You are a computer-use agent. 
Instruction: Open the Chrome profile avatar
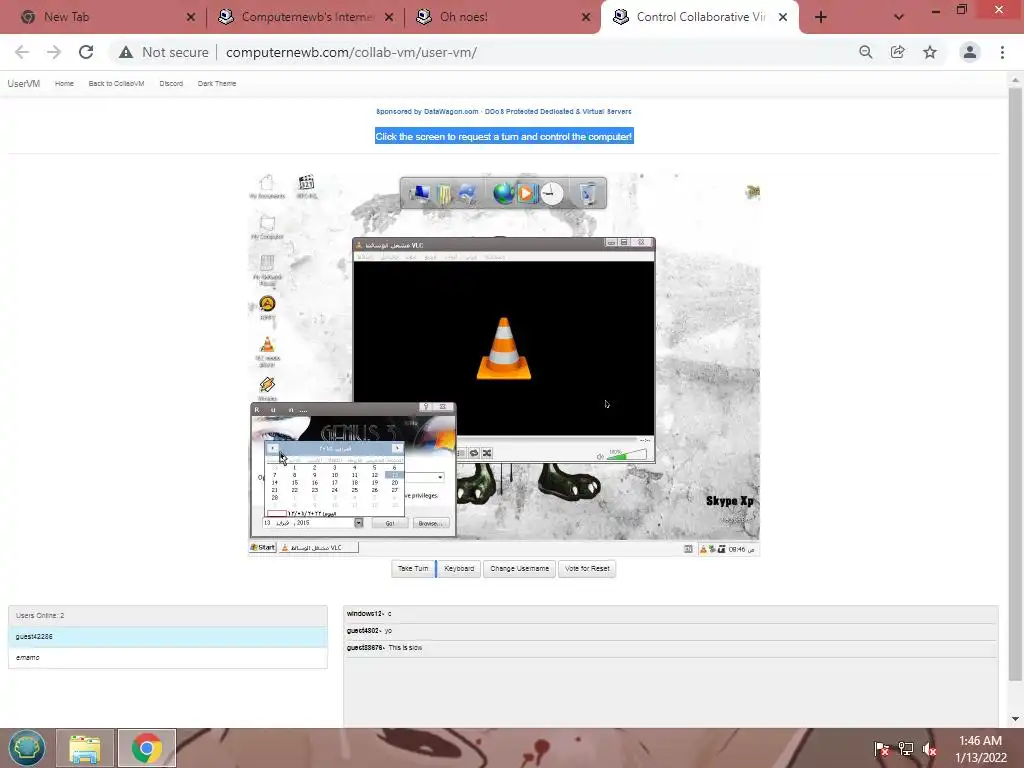[970, 52]
